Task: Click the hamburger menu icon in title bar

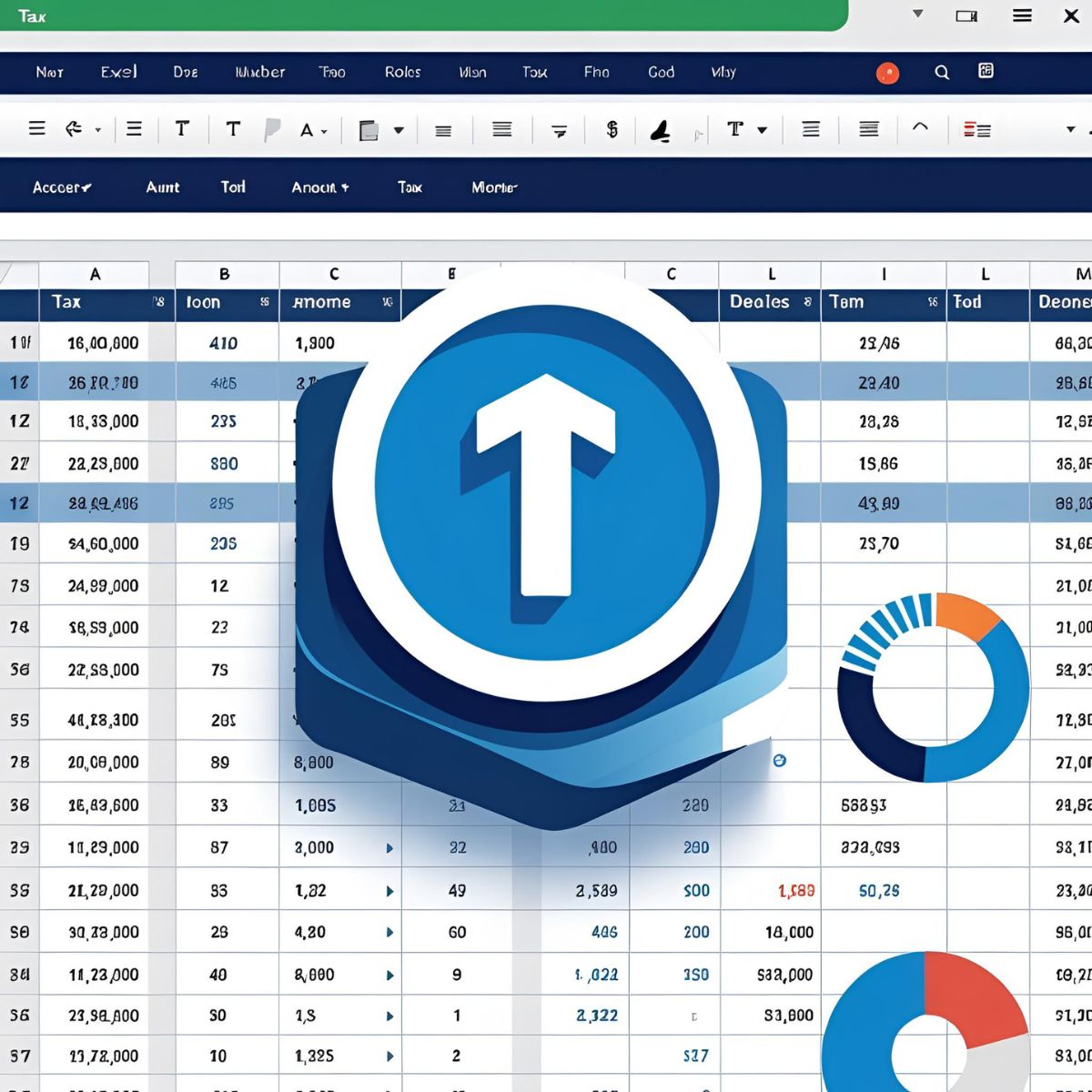Action: pos(1022,15)
